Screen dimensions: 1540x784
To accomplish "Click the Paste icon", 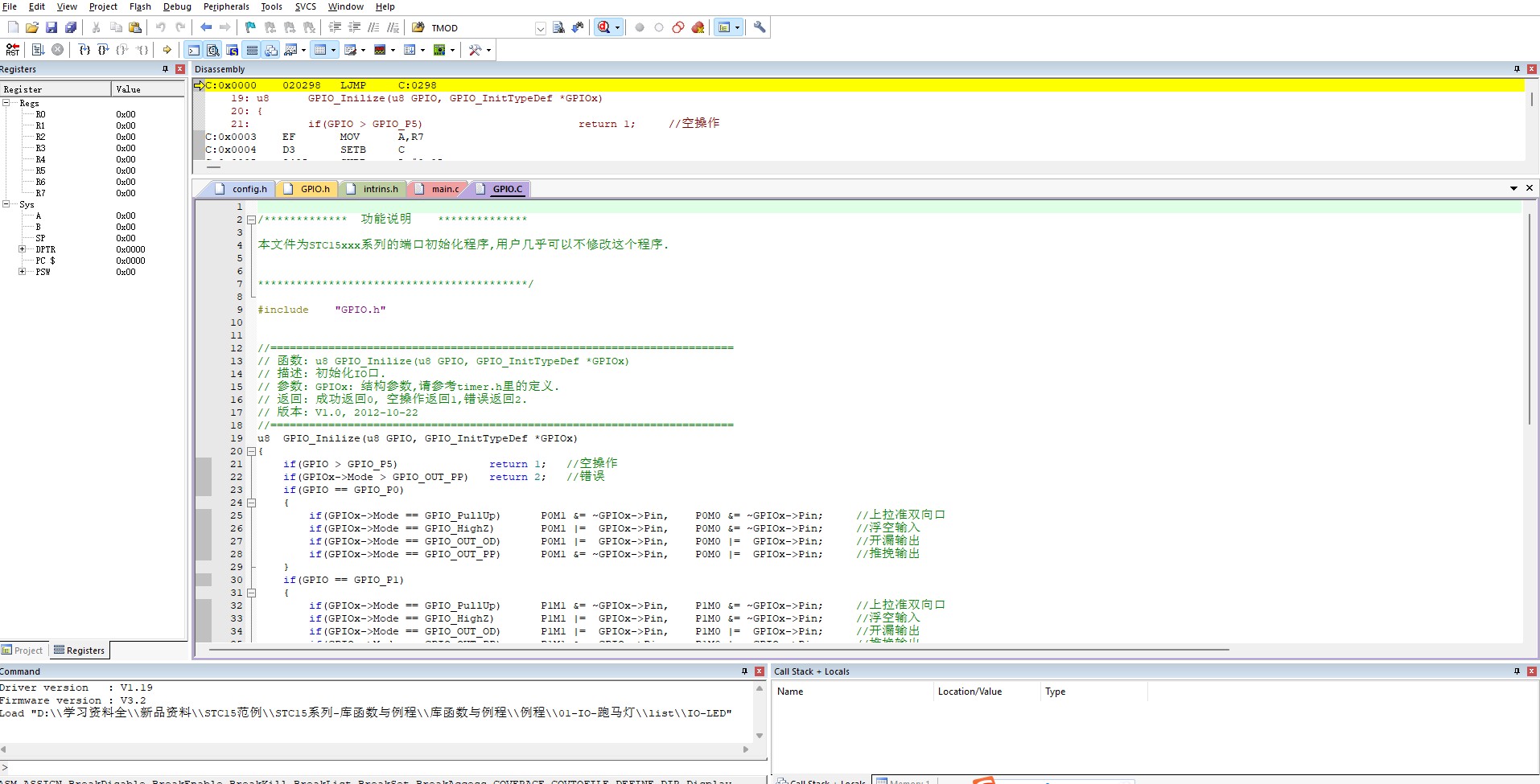I will pos(135,27).
